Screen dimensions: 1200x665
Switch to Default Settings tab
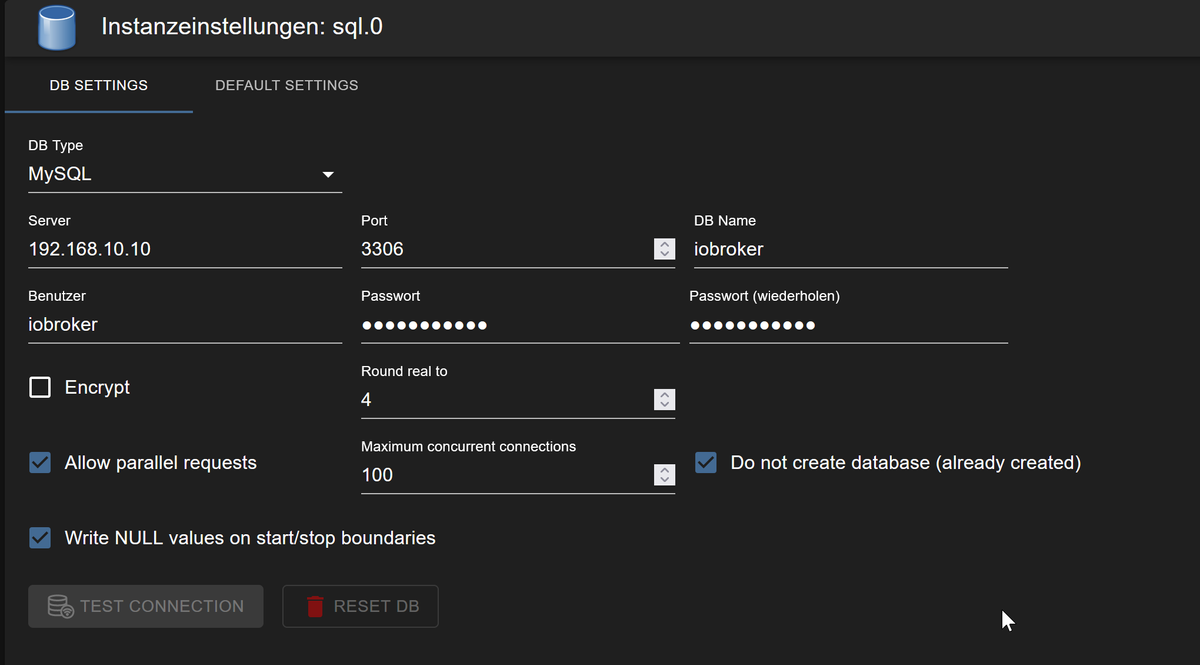pyautogui.click(x=286, y=85)
